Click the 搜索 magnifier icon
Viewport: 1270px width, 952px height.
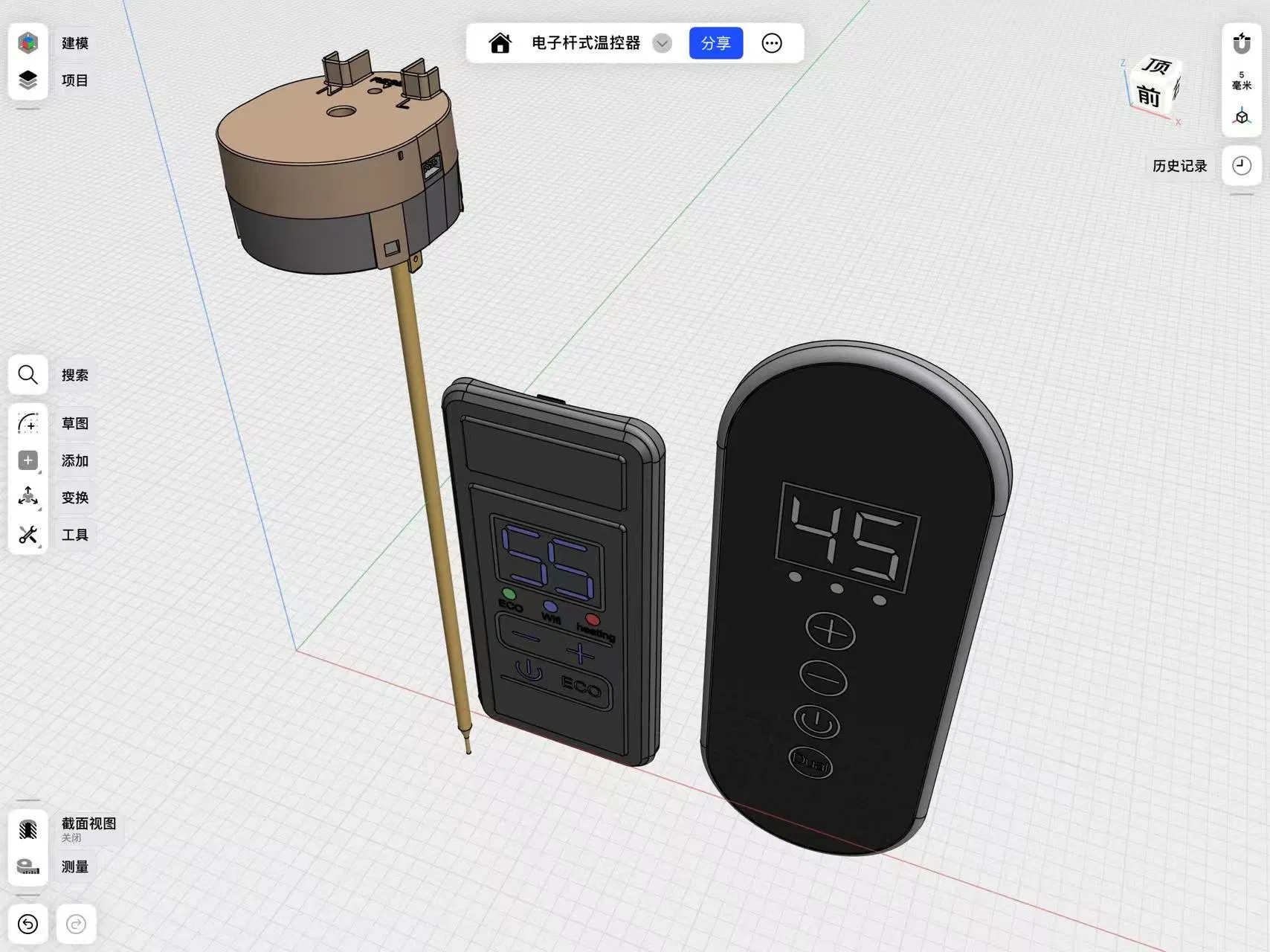[x=28, y=375]
